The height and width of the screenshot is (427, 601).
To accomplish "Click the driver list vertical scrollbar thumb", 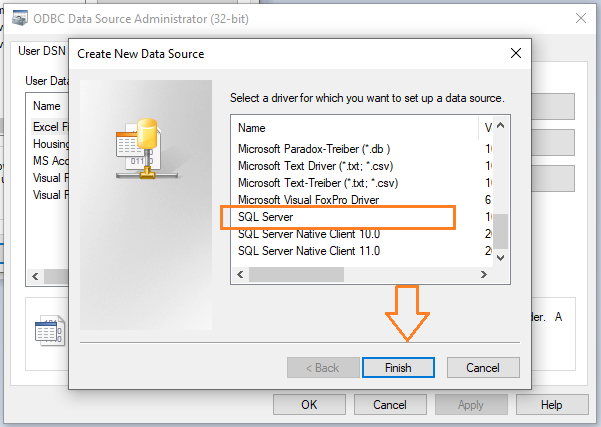I will (x=500, y=232).
